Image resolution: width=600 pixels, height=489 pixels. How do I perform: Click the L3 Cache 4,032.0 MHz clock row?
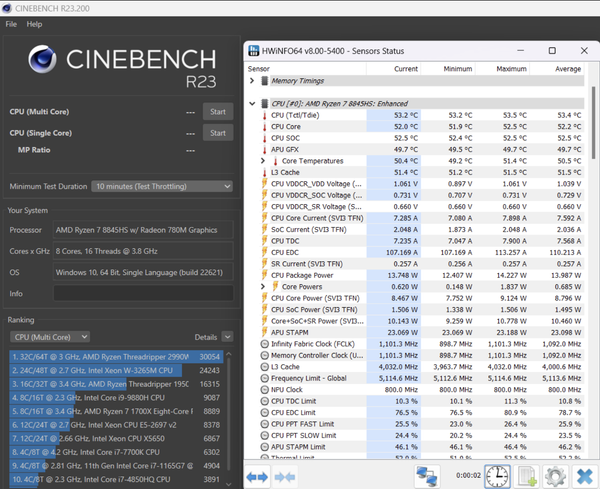(x=421, y=367)
